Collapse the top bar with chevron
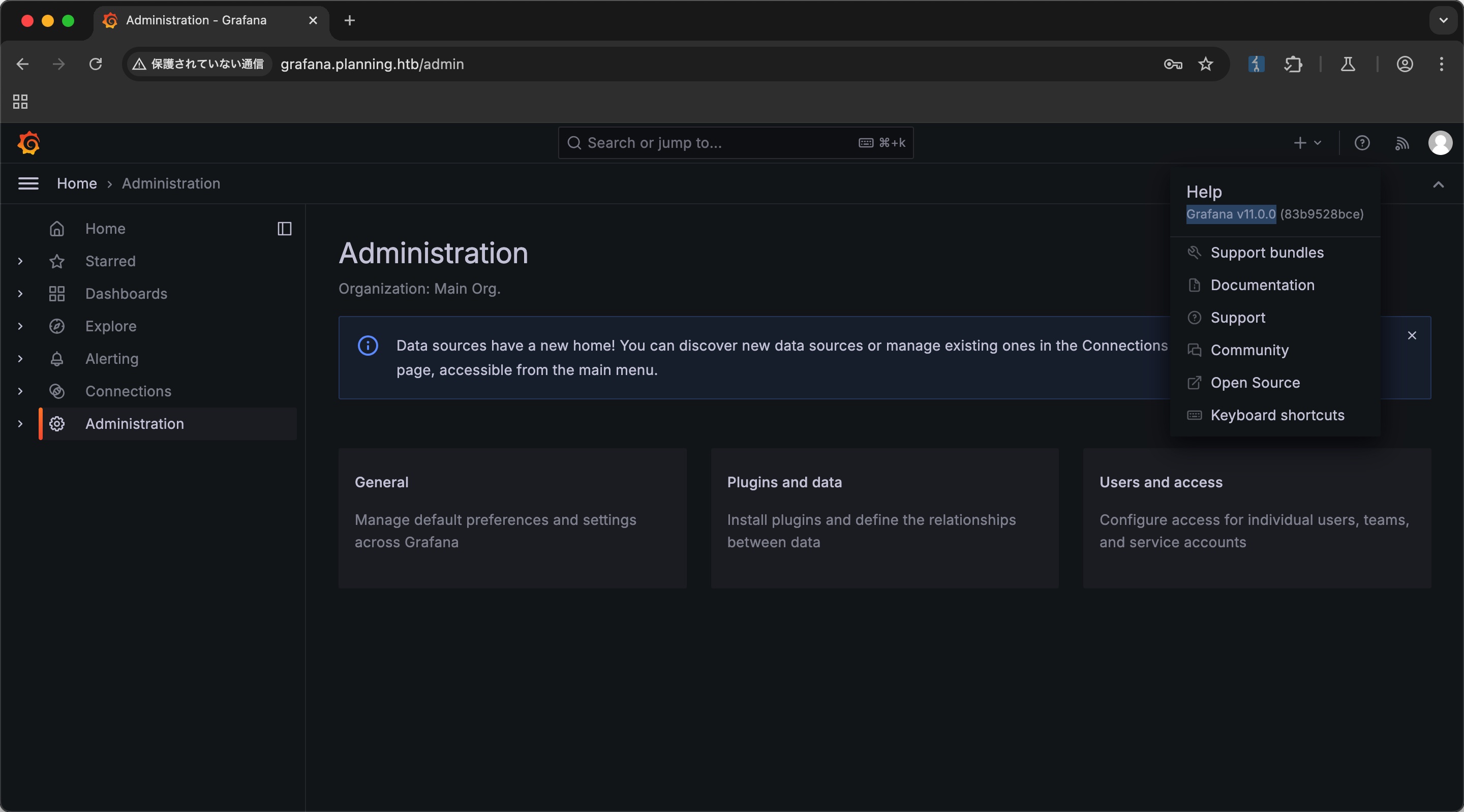1464x812 pixels. pyautogui.click(x=1438, y=184)
